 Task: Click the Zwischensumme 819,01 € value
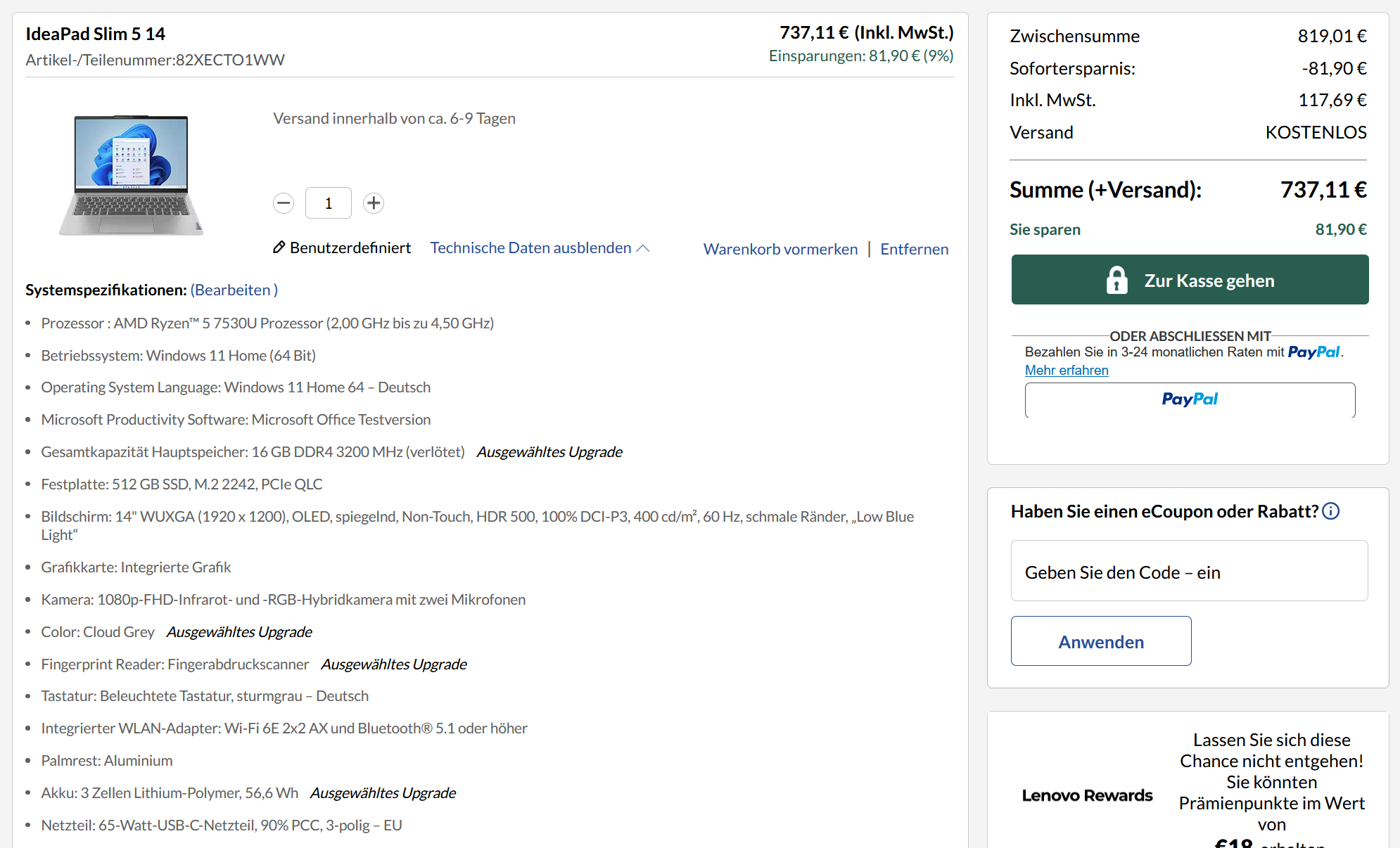point(1332,36)
